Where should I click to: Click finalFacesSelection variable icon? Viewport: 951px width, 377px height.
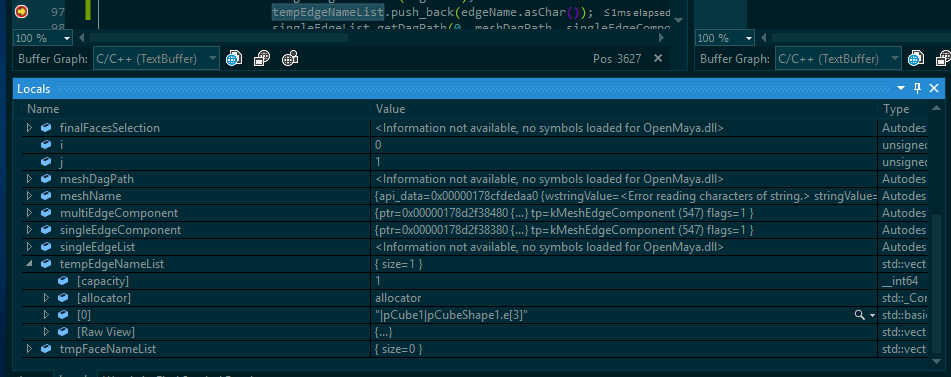click(x=46, y=128)
